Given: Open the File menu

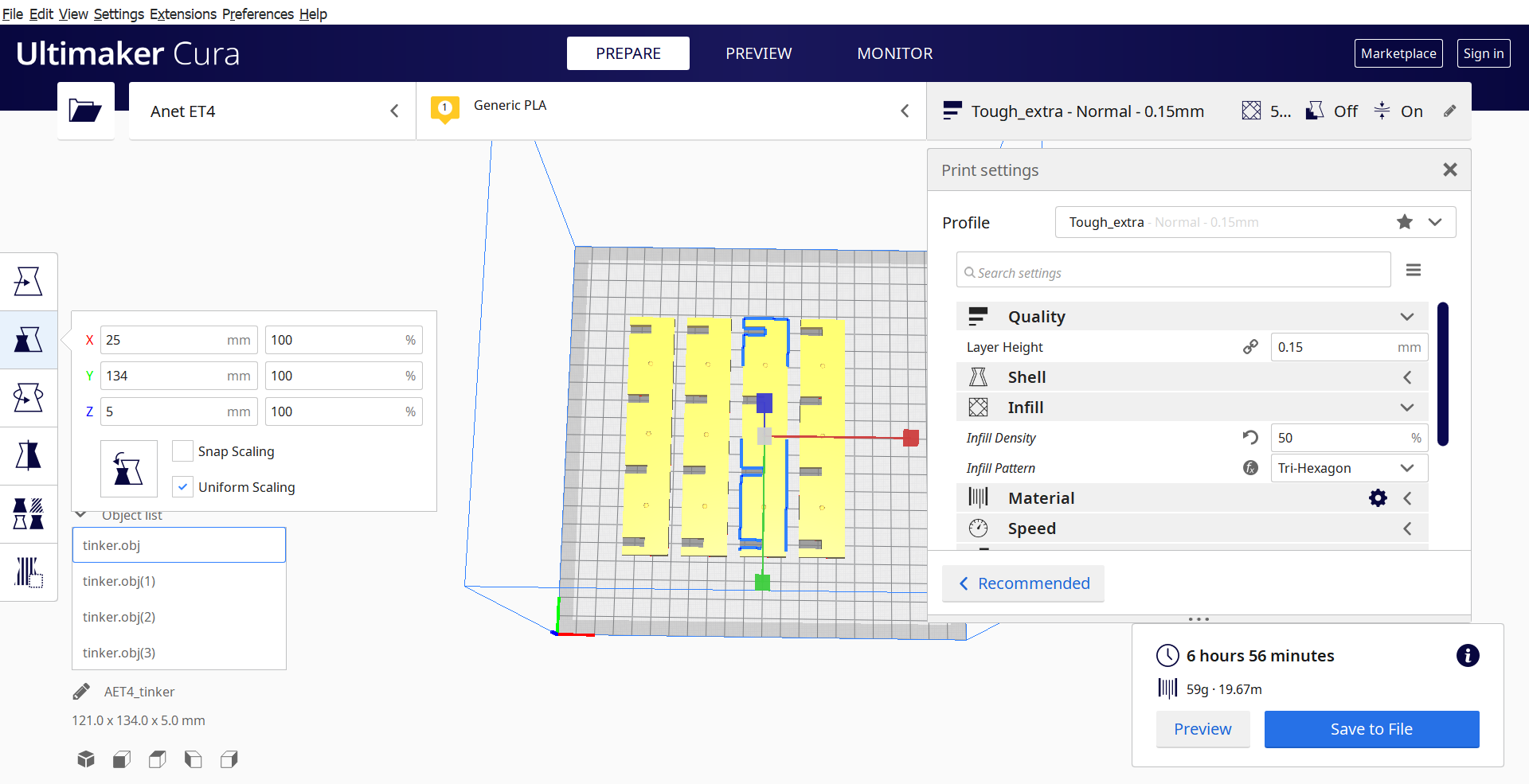Looking at the screenshot, I should [x=13, y=14].
